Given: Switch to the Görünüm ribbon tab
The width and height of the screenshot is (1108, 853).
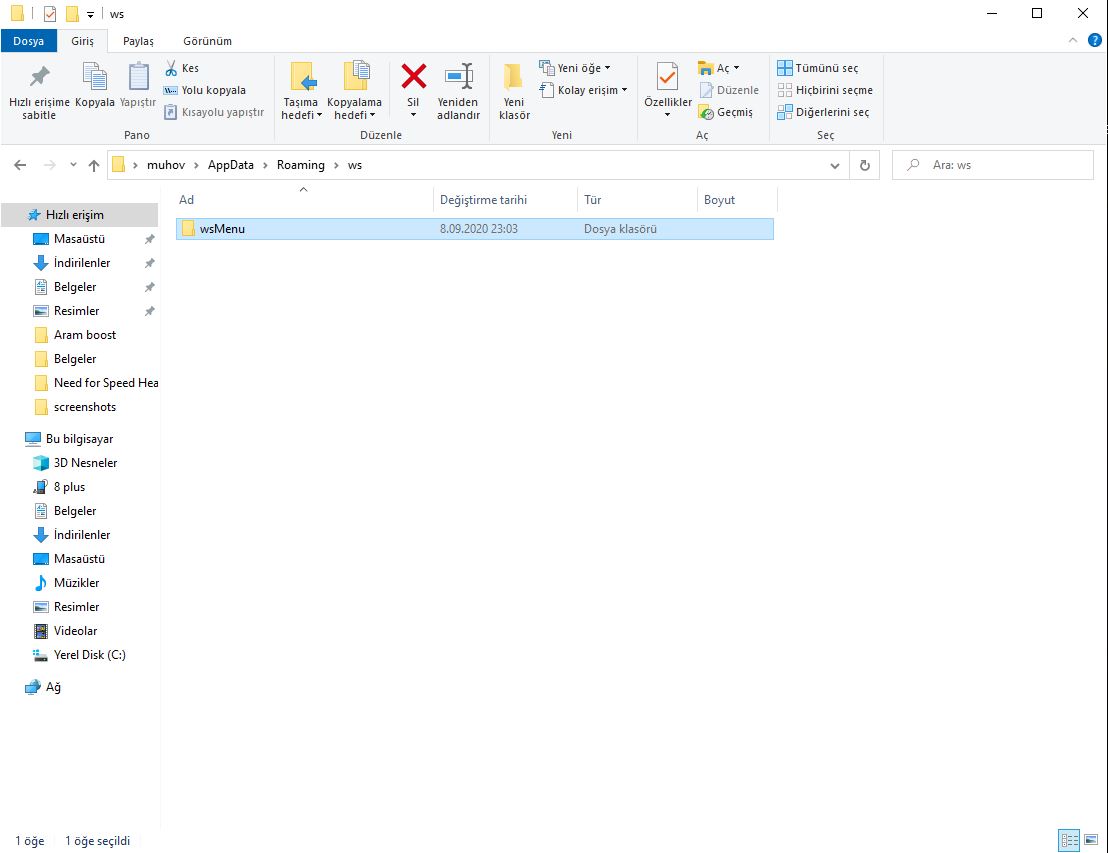Looking at the screenshot, I should [207, 41].
